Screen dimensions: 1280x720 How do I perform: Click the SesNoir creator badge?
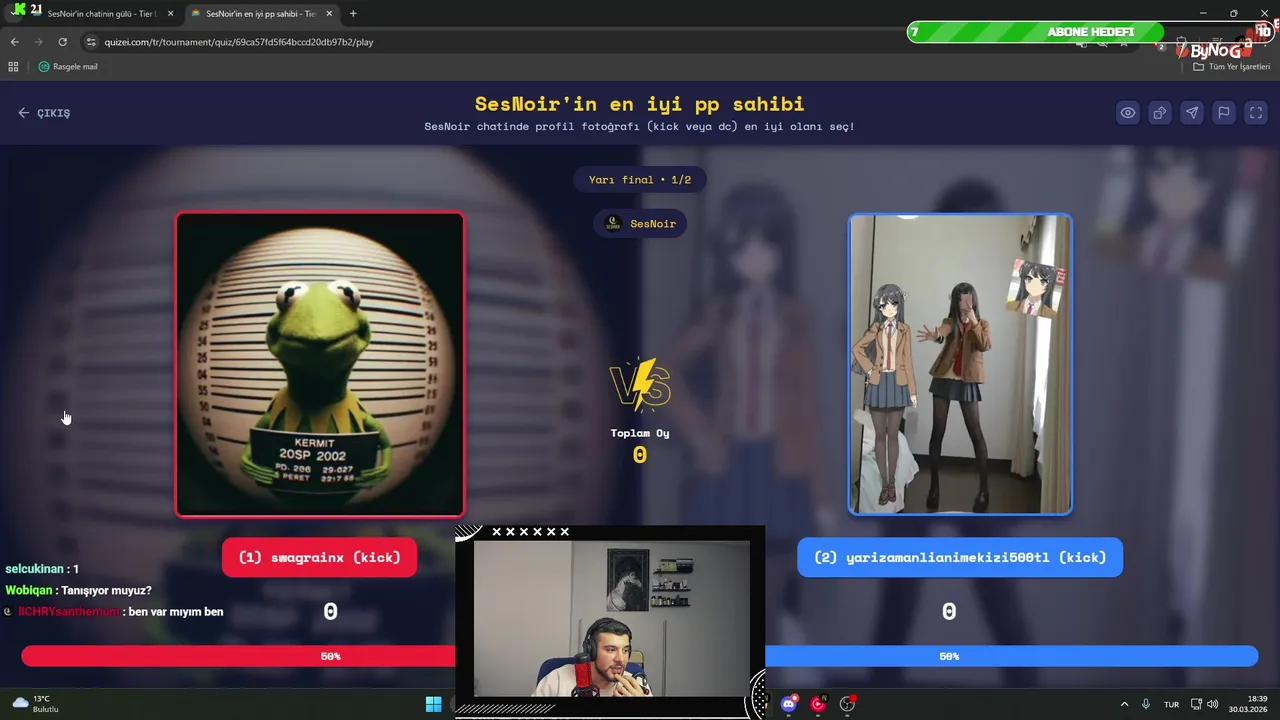tap(640, 224)
